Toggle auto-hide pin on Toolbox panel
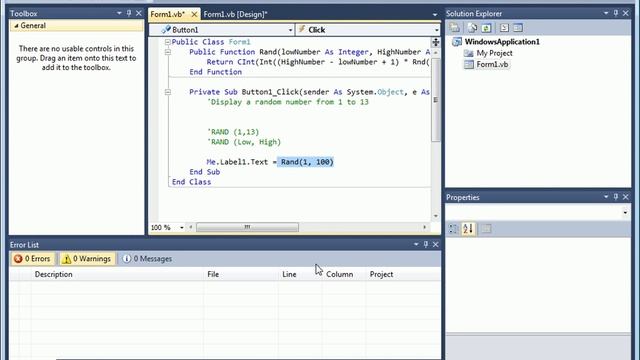The height and width of the screenshot is (360, 640). 129,13
